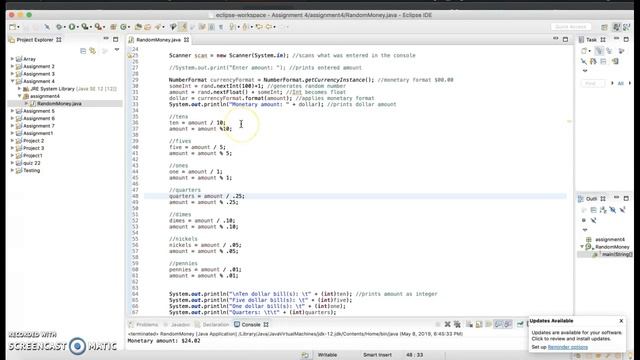
Task: Click the Open Type icon
Action: point(138,27)
